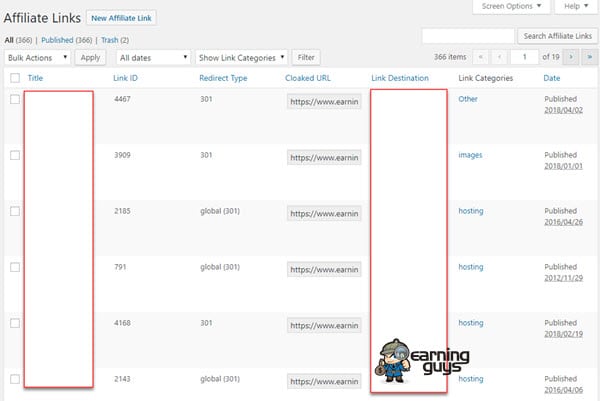
Task: Select cloaked URL field for link 2185
Action: tap(324, 214)
